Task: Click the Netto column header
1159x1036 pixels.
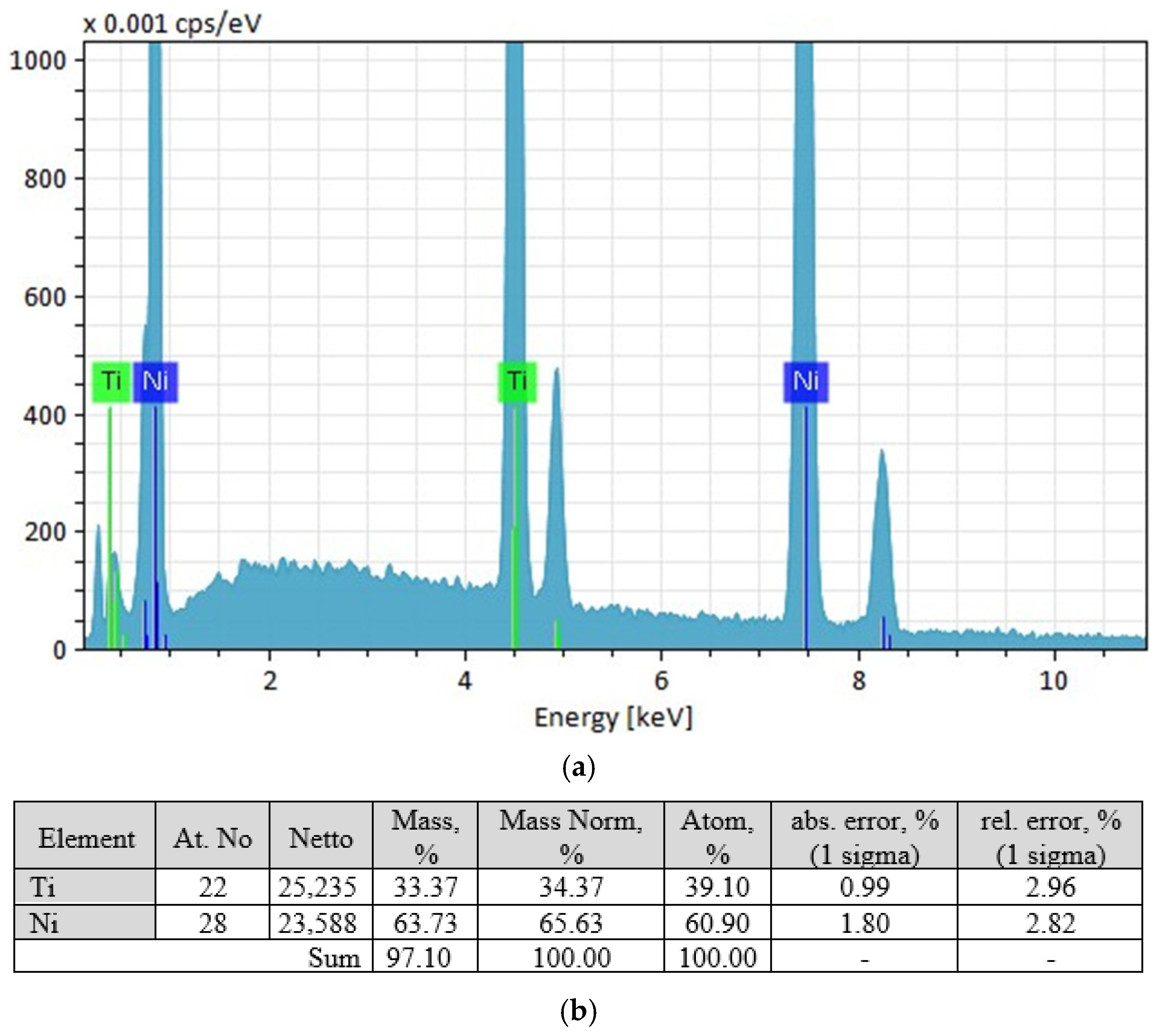Action: coord(320,839)
